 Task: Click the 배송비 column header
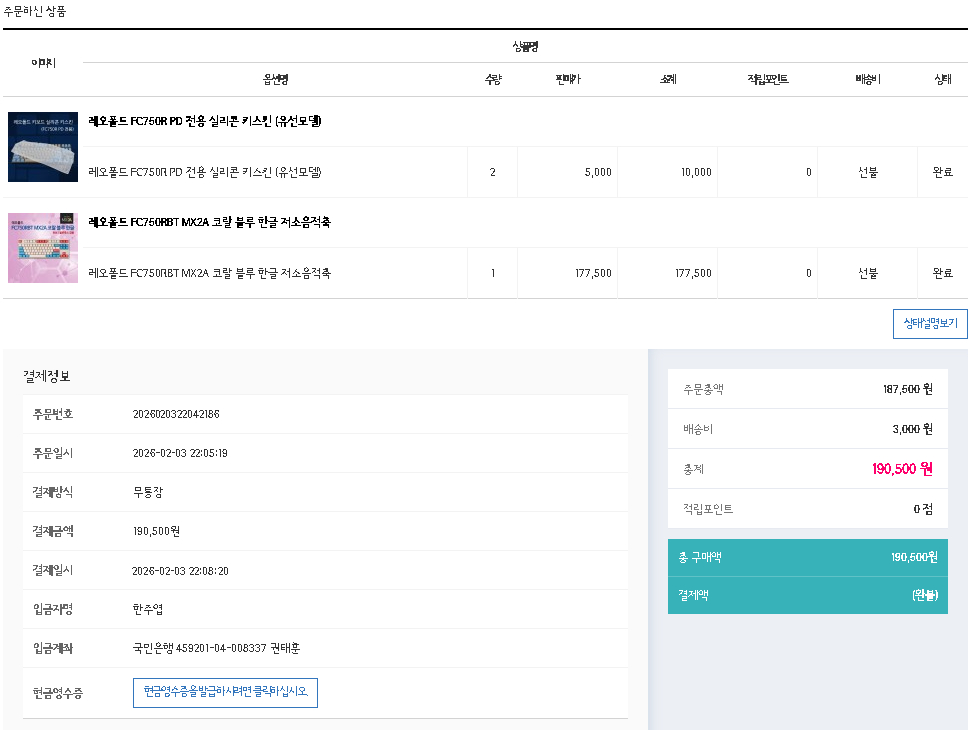point(866,78)
